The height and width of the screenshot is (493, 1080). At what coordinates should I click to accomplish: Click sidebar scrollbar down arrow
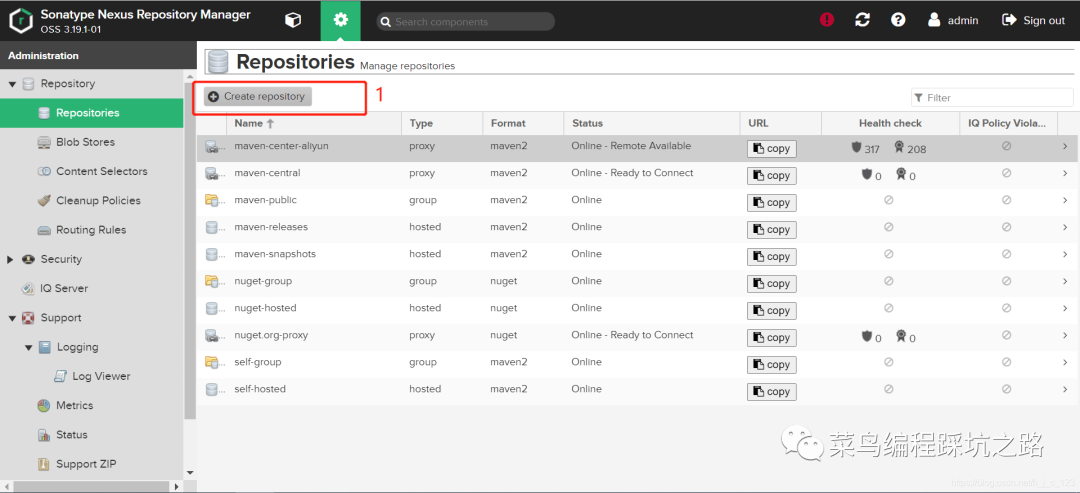190,473
